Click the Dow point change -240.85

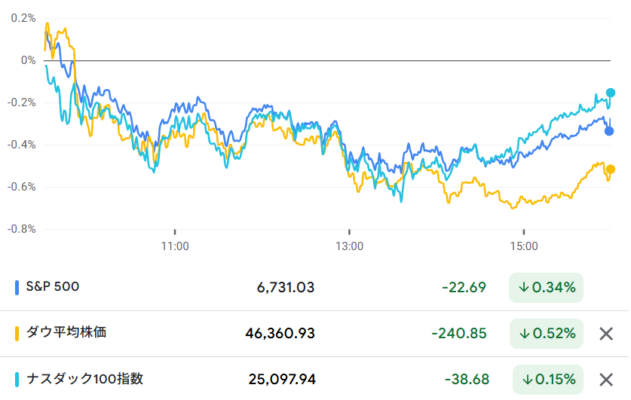point(459,334)
